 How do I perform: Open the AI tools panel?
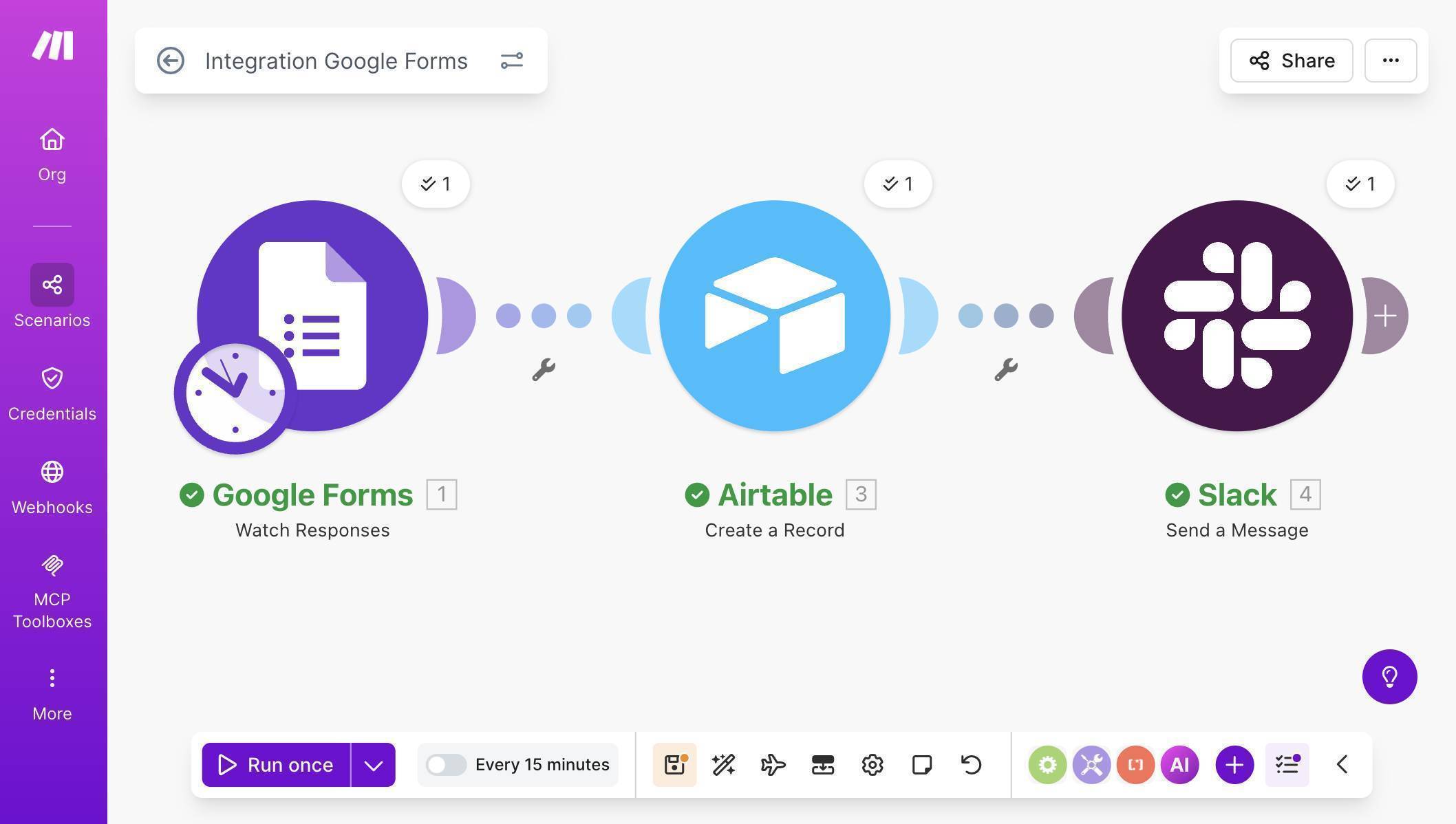pos(1179,764)
